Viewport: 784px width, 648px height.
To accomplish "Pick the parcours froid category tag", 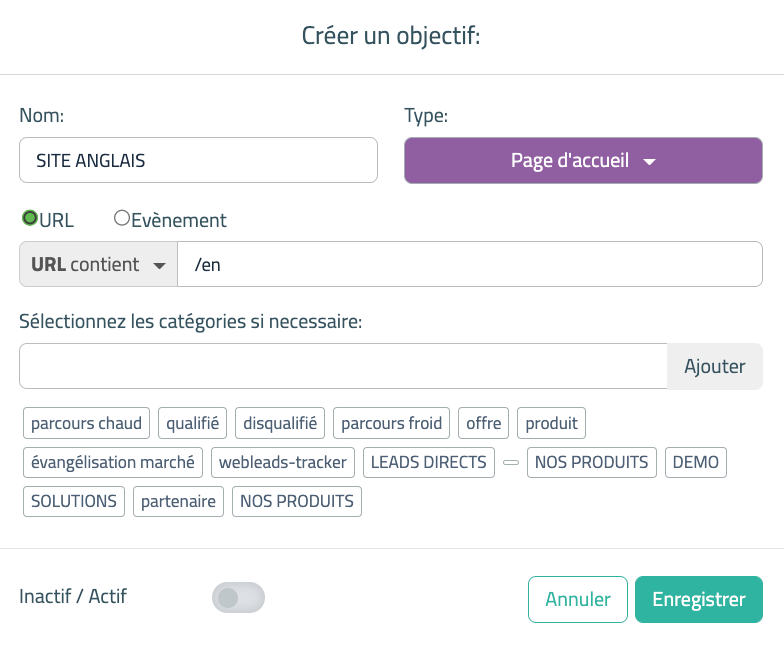I will (391, 423).
